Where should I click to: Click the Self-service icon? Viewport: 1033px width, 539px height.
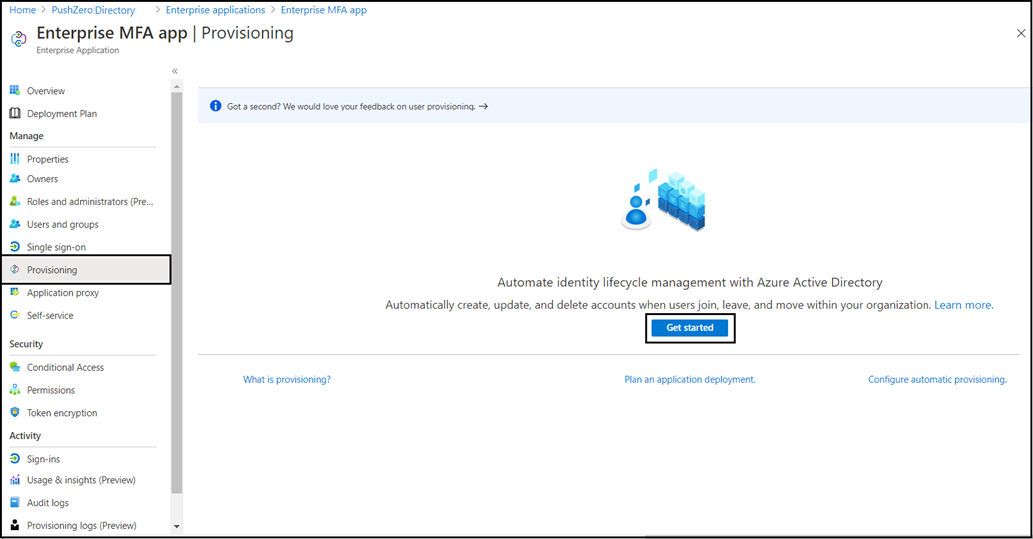(14, 315)
